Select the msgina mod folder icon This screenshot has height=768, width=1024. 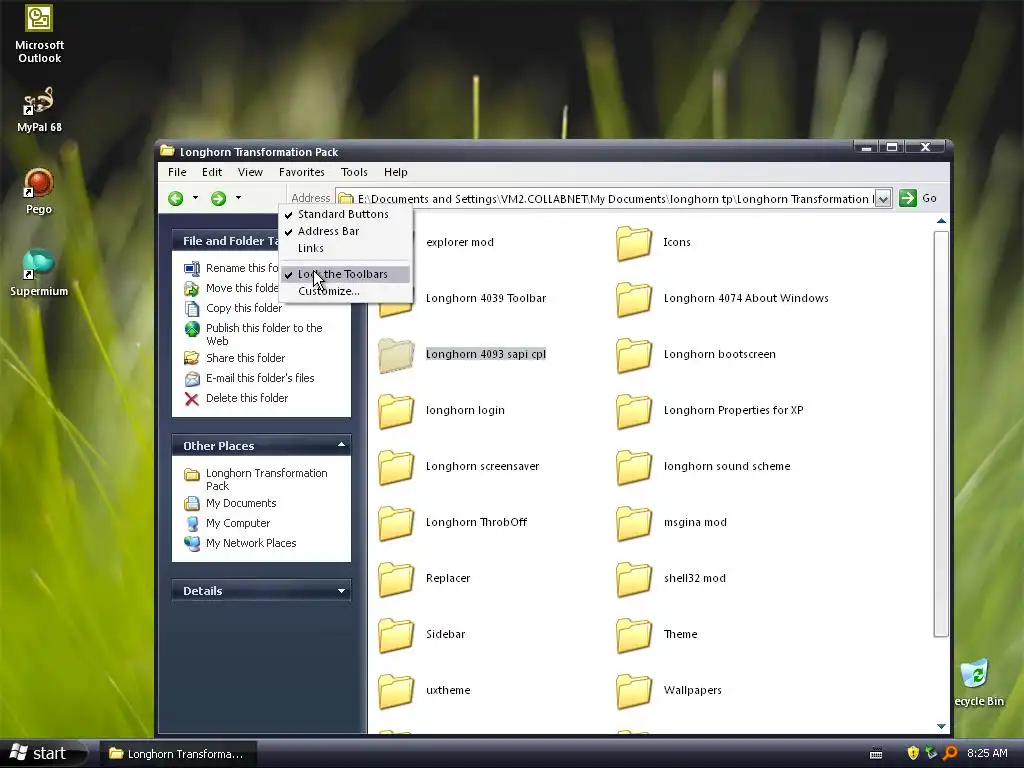pyautogui.click(x=633, y=523)
